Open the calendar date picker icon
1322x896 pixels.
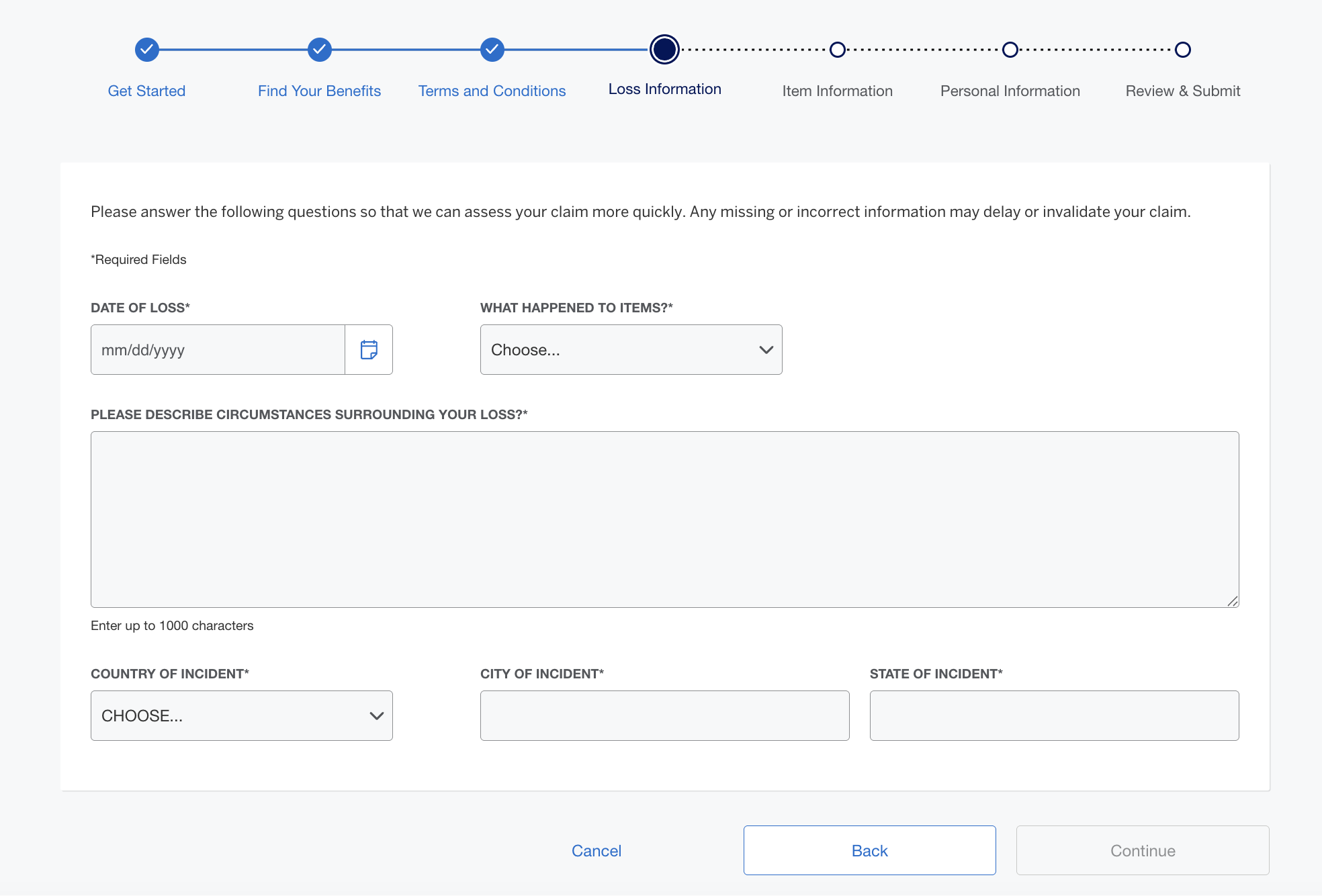(x=369, y=349)
